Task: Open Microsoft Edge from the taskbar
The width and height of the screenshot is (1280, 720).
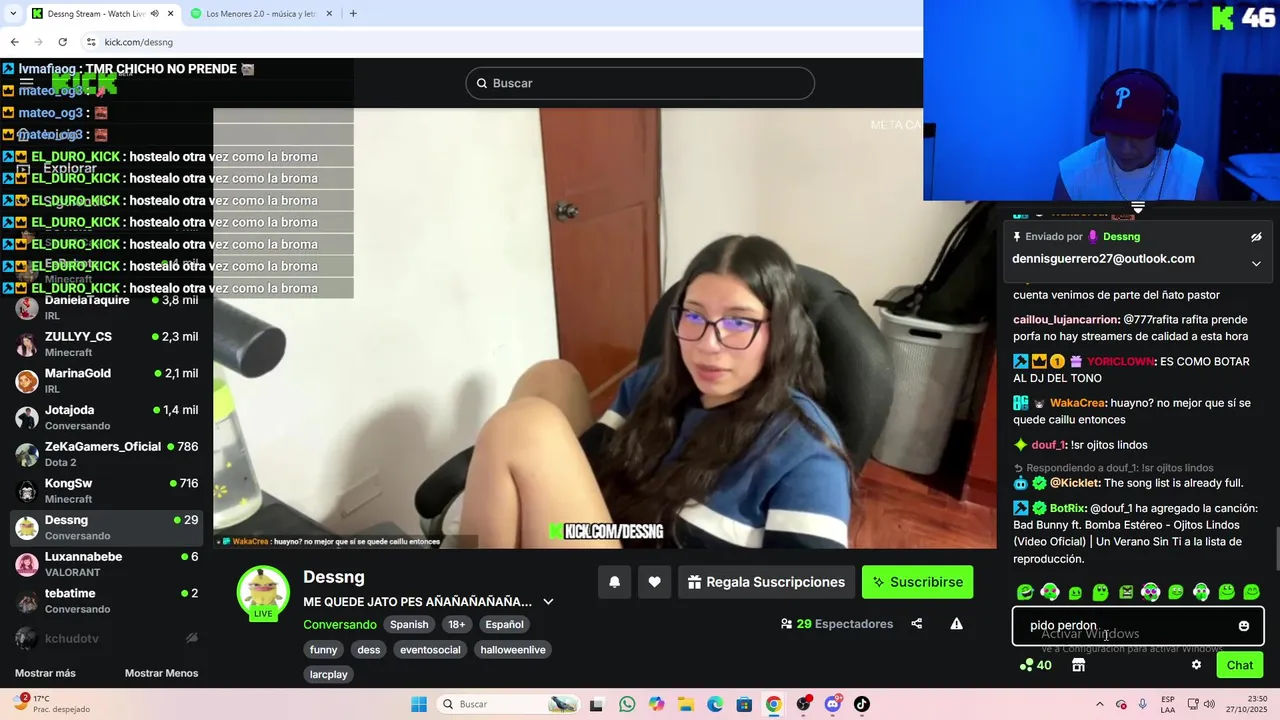Action: click(715, 704)
